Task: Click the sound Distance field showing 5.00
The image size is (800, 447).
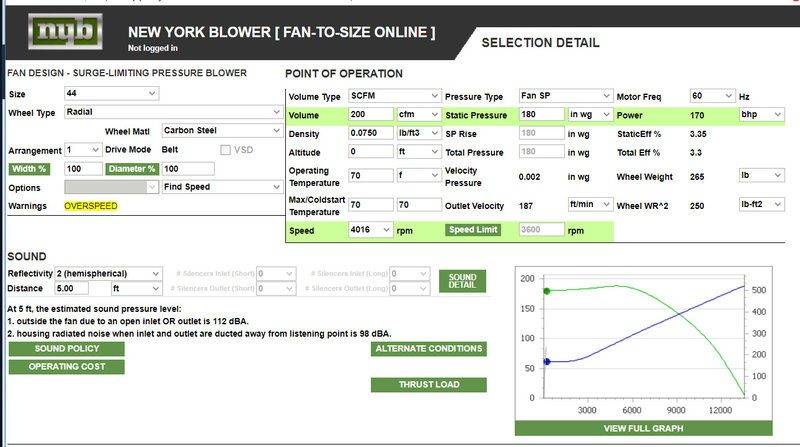Action: [x=71, y=288]
